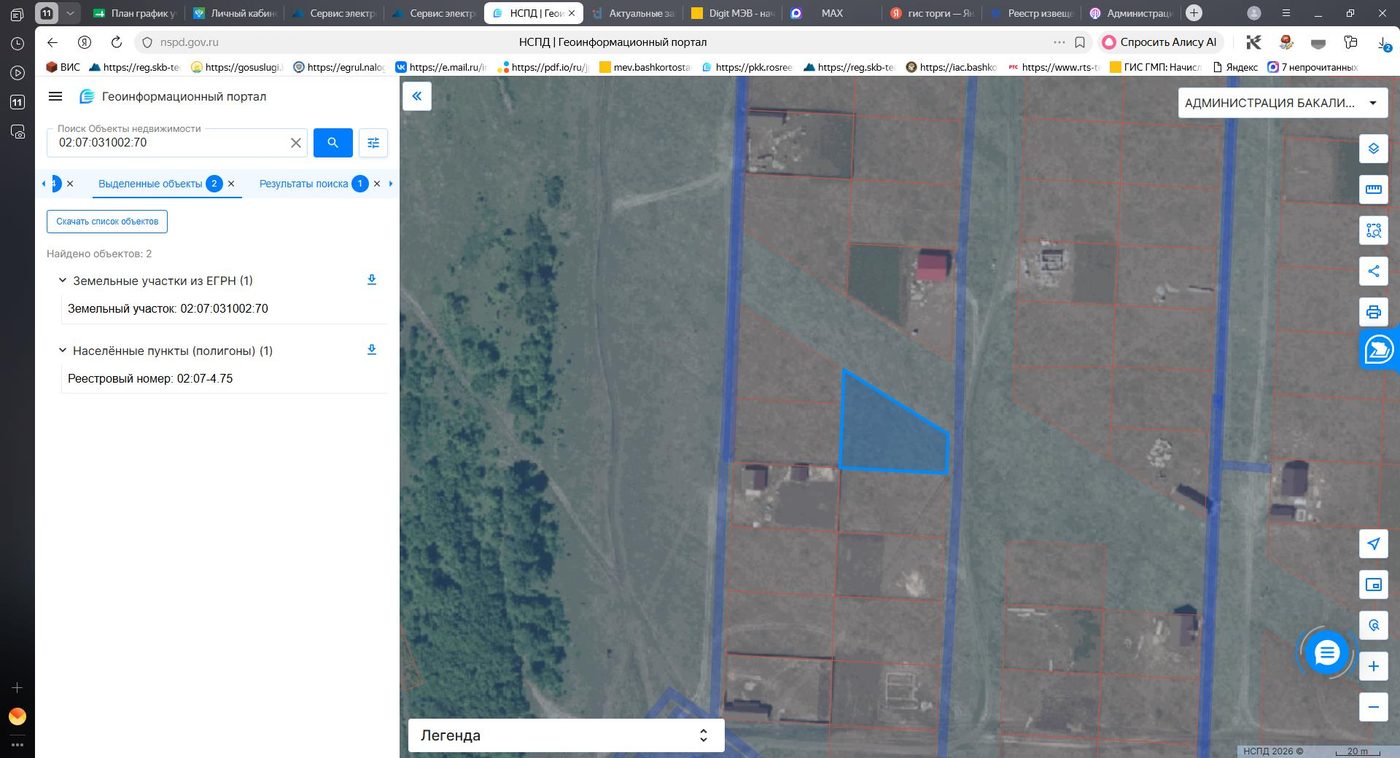Open the map layers panel icon
The width and height of the screenshot is (1400, 758).
click(1373, 148)
